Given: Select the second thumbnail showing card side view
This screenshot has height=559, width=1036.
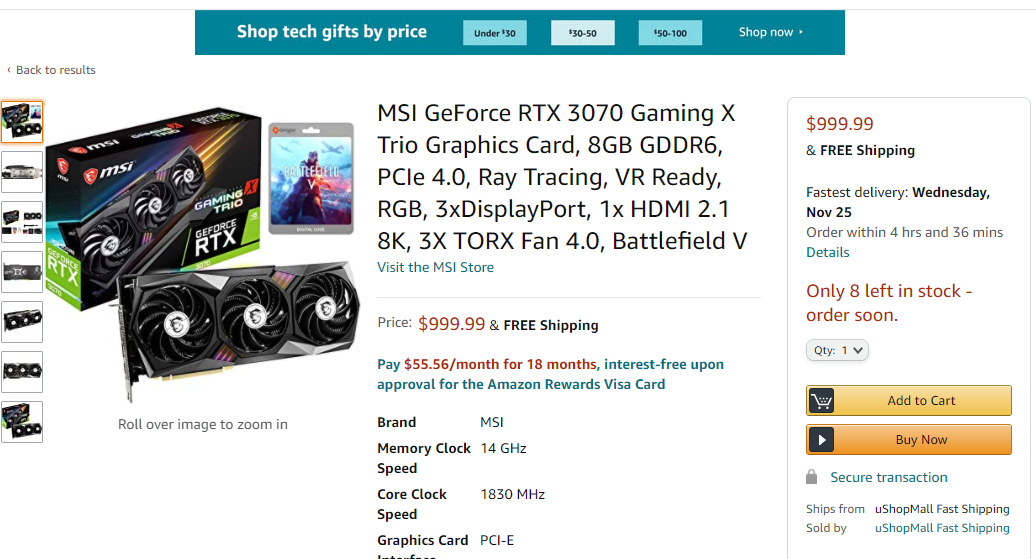Looking at the screenshot, I should click(x=22, y=171).
